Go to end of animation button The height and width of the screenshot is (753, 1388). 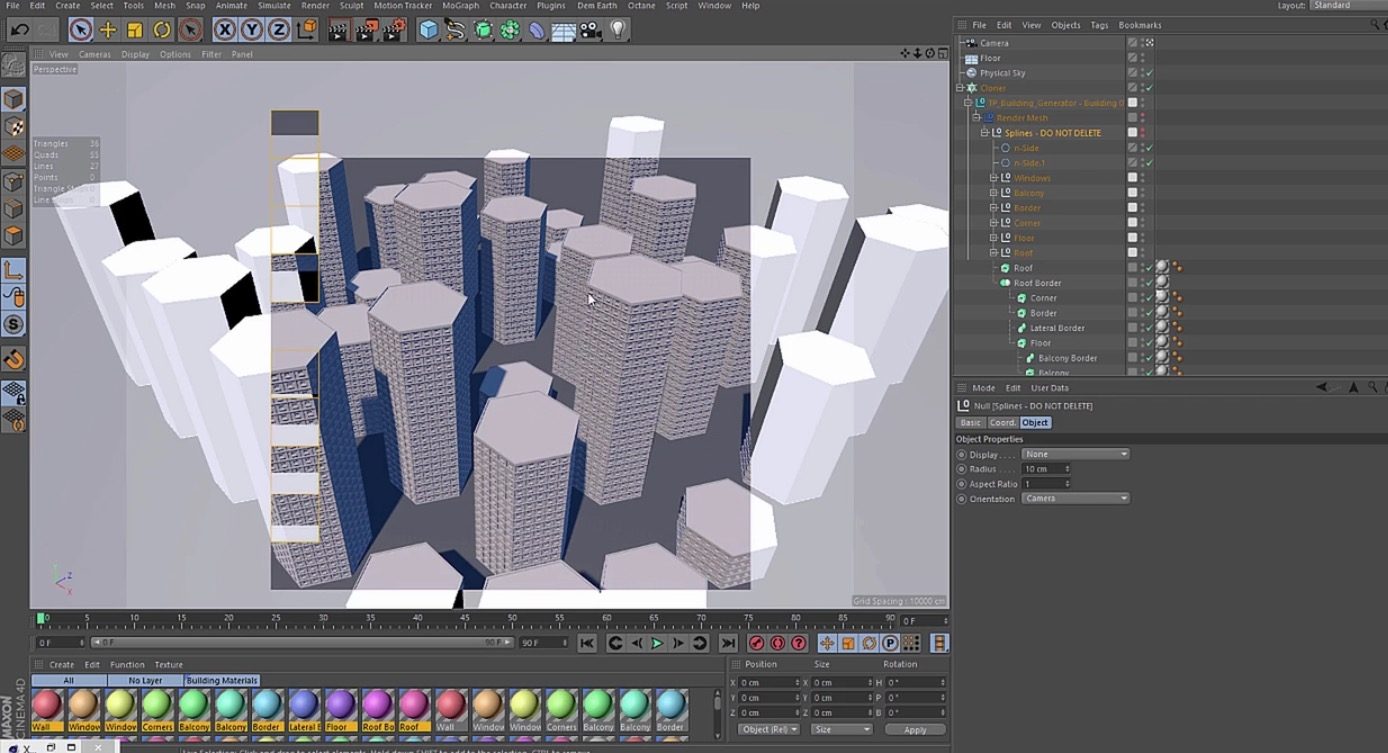click(728, 643)
